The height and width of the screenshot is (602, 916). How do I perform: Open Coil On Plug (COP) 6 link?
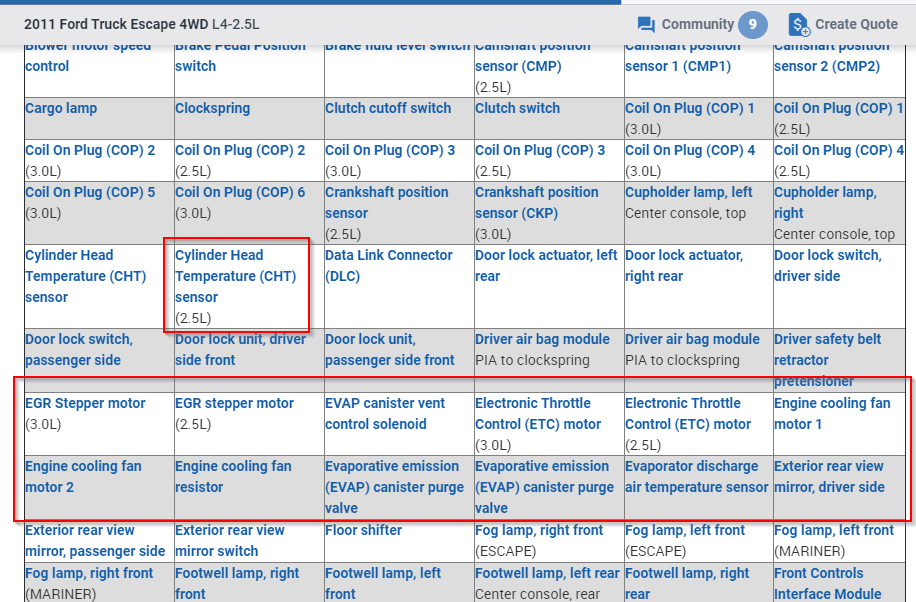(240, 192)
